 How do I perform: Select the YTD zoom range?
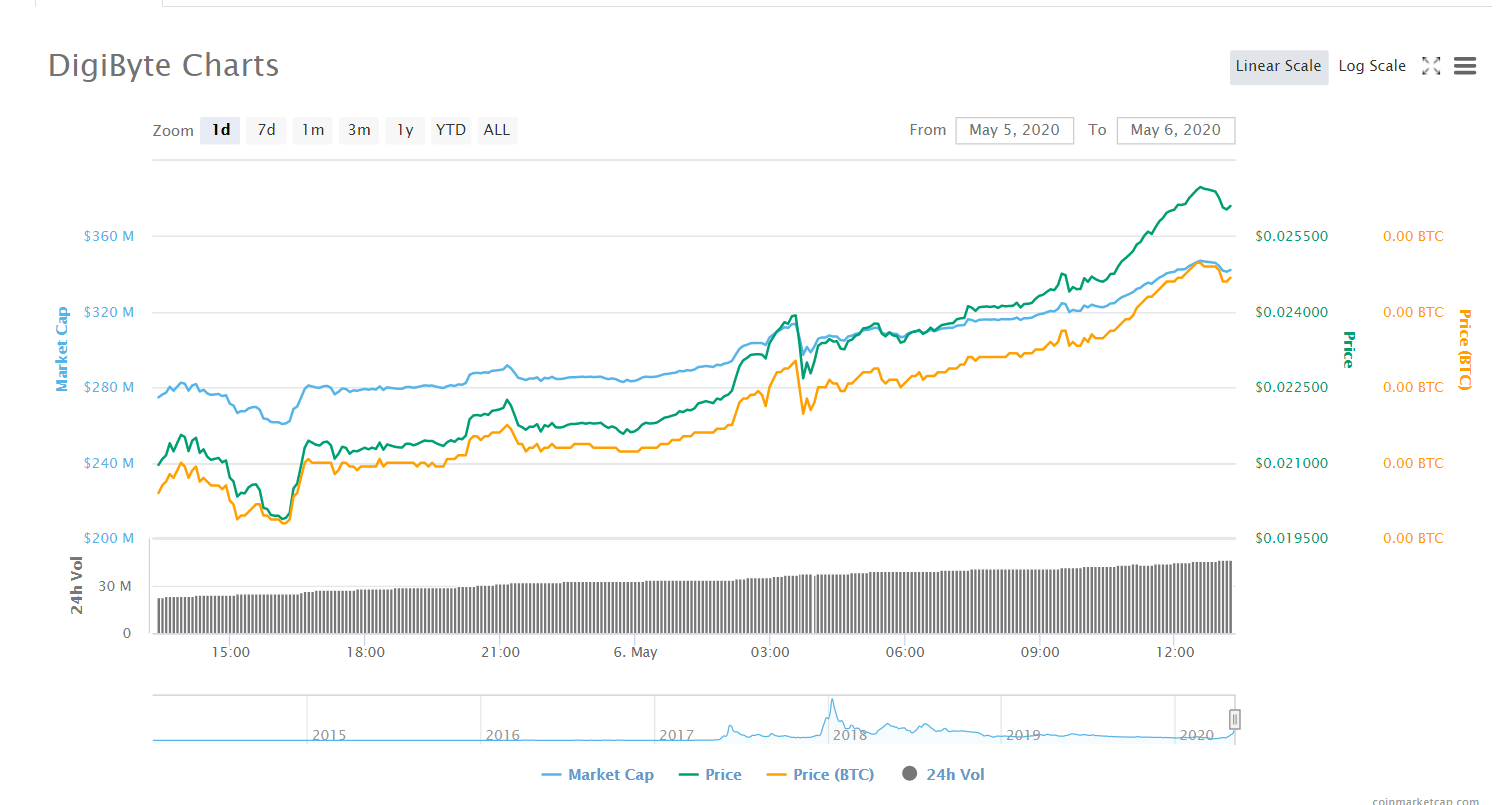point(451,130)
